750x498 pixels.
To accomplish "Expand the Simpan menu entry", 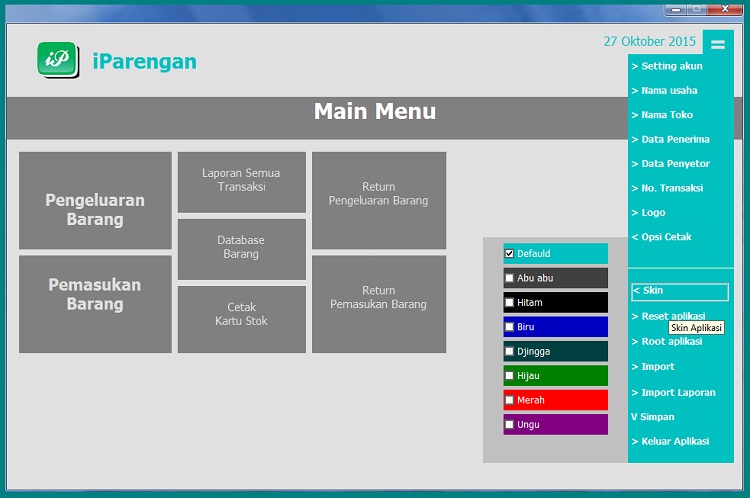I will 653,417.
